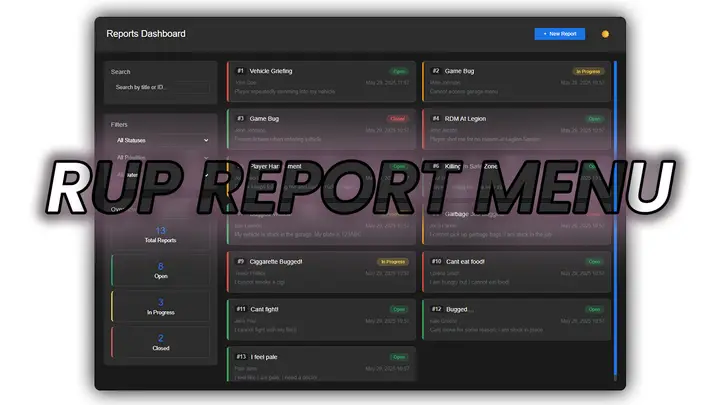720x405 pixels.
Task: Open report #3 Game Bug card
Action: click(321, 129)
